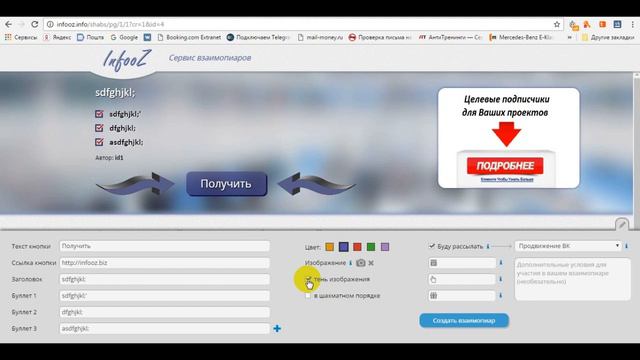640x360 pixels.
Task: Enable the в шахматном порядке checkbox
Action: point(308,296)
